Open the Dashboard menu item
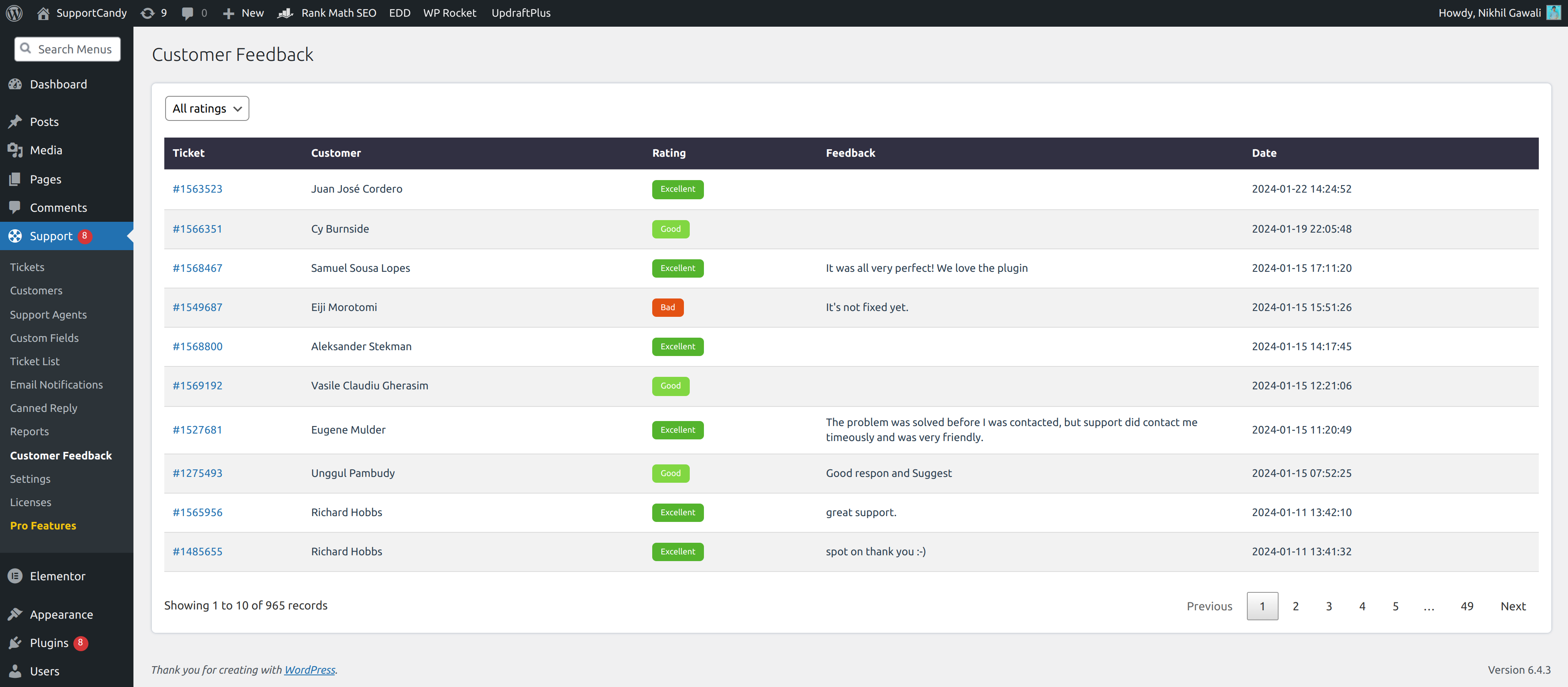This screenshot has width=1568, height=687. tap(57, 84)
